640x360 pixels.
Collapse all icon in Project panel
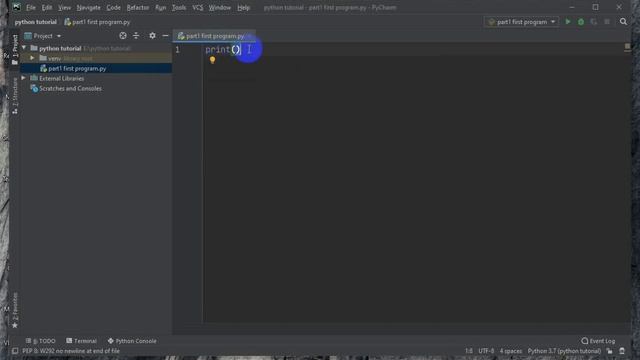click(136, 36)
